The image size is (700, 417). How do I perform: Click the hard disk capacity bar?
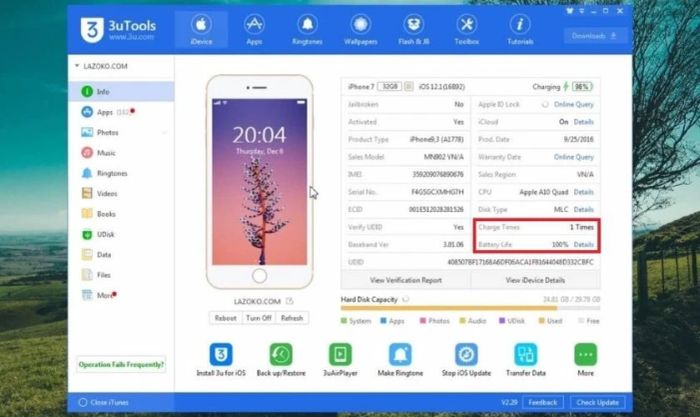coord(470,308)
